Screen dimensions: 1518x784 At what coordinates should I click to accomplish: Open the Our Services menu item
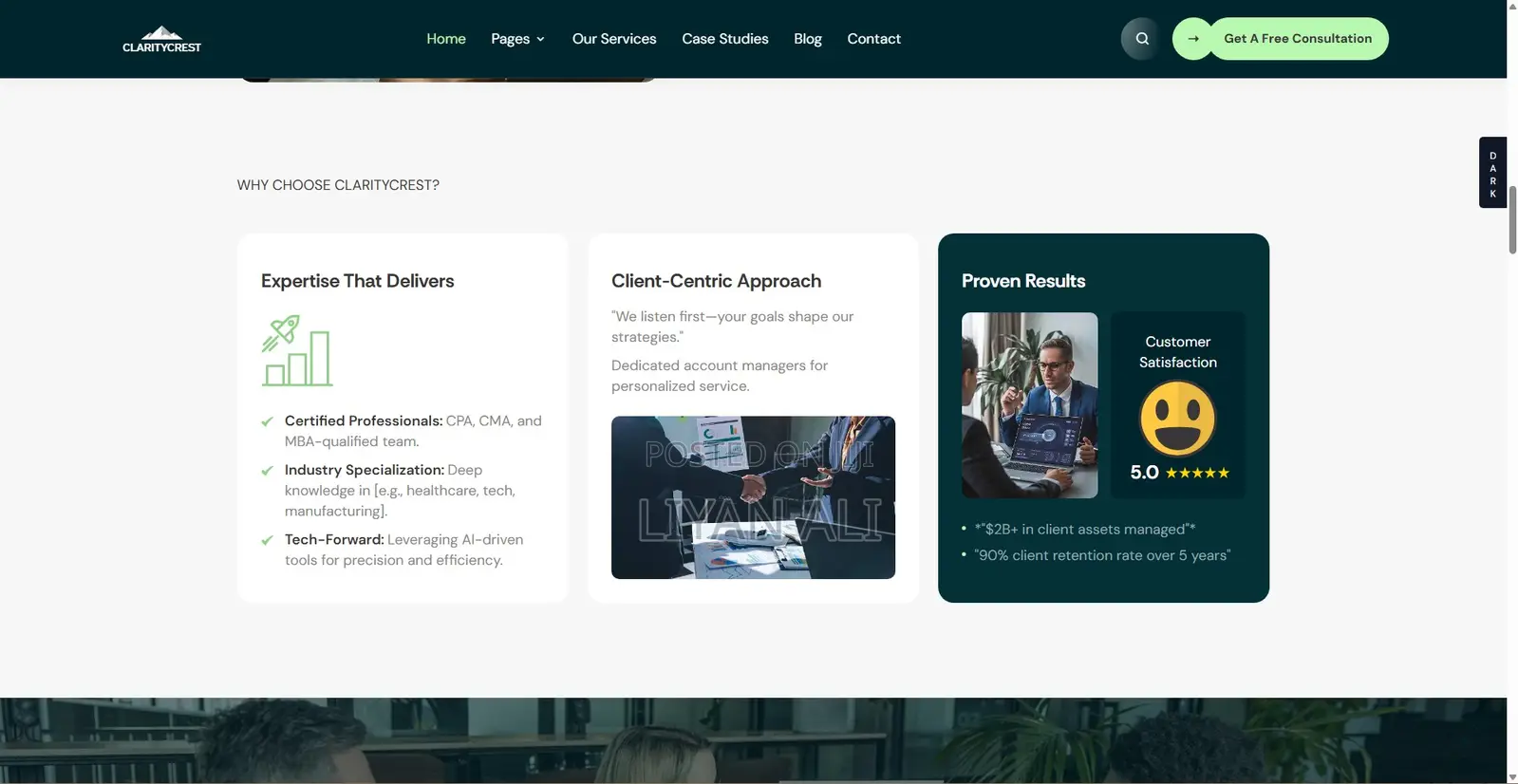coord(614,39)
